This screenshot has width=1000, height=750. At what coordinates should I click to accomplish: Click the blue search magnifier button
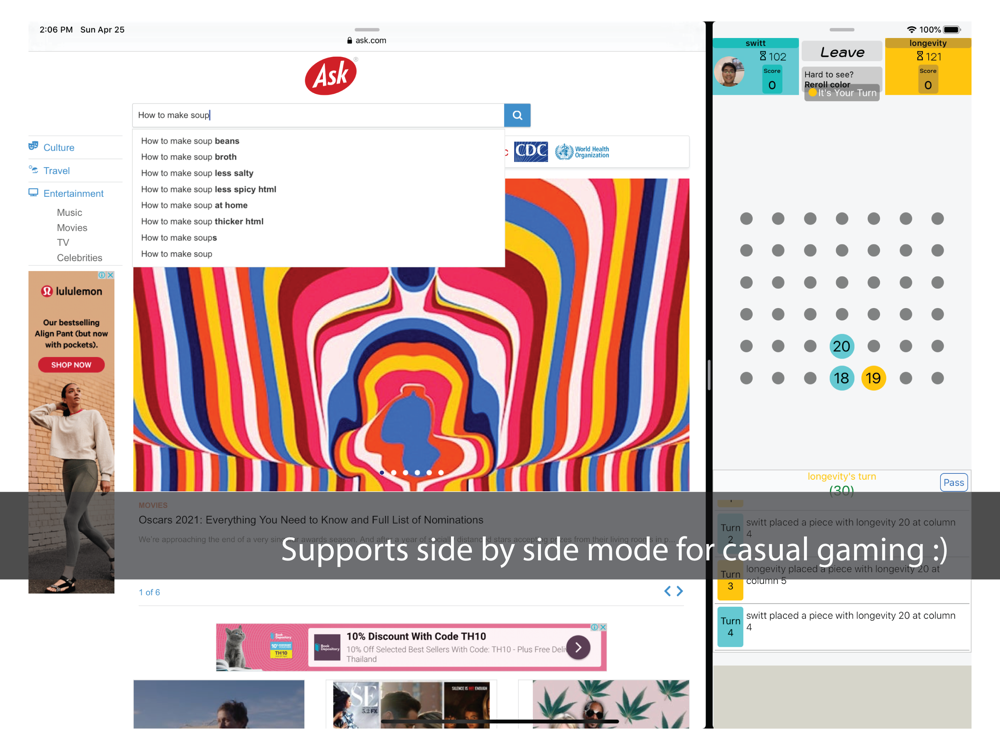pyautogui.click(x=517, y=115)
